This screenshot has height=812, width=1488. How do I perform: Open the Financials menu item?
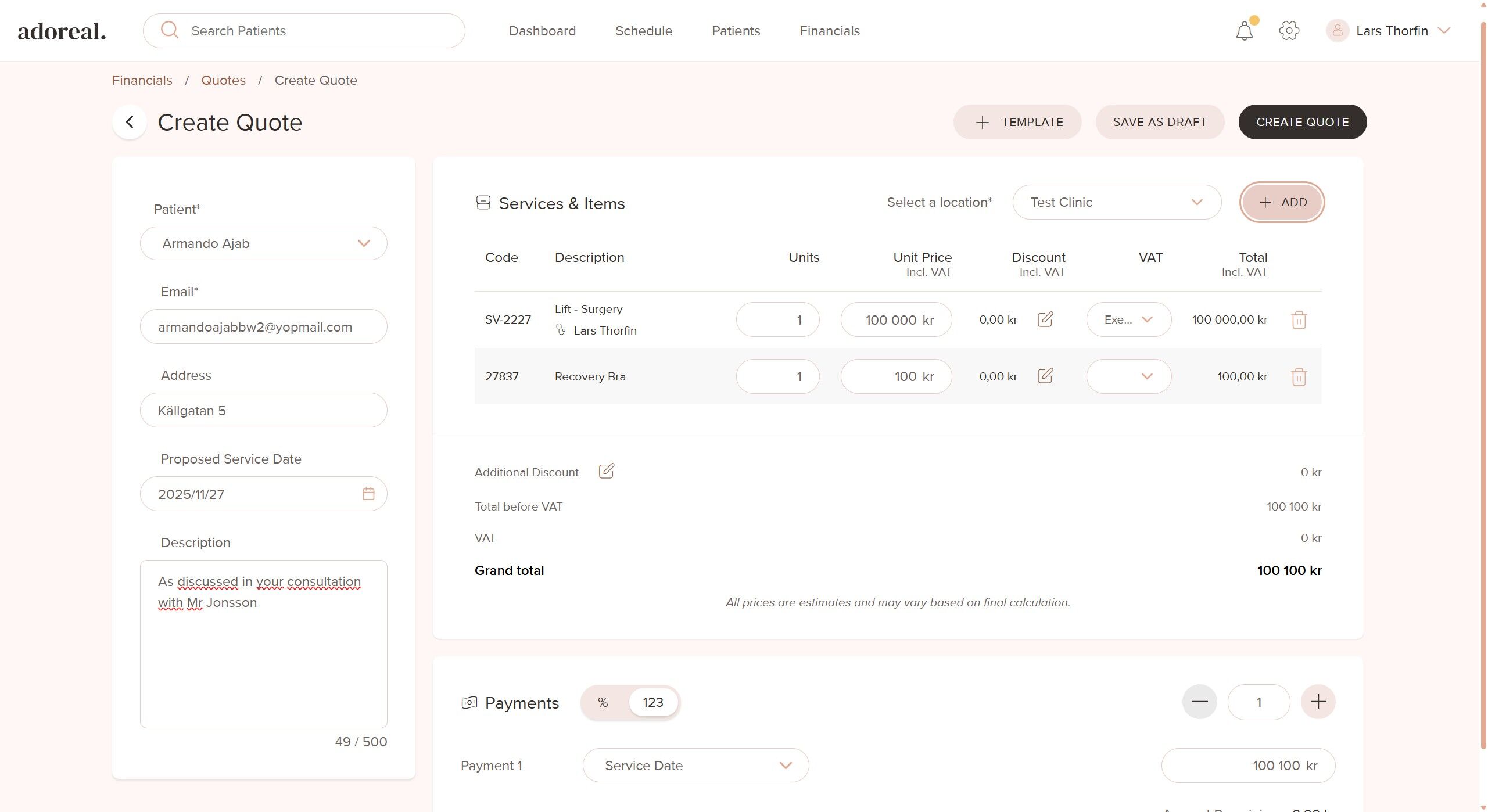pyautogui.click(x=829, y=31)
